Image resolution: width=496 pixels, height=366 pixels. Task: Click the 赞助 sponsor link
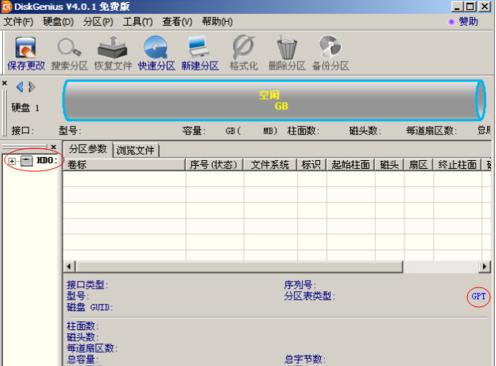point(468,22)
